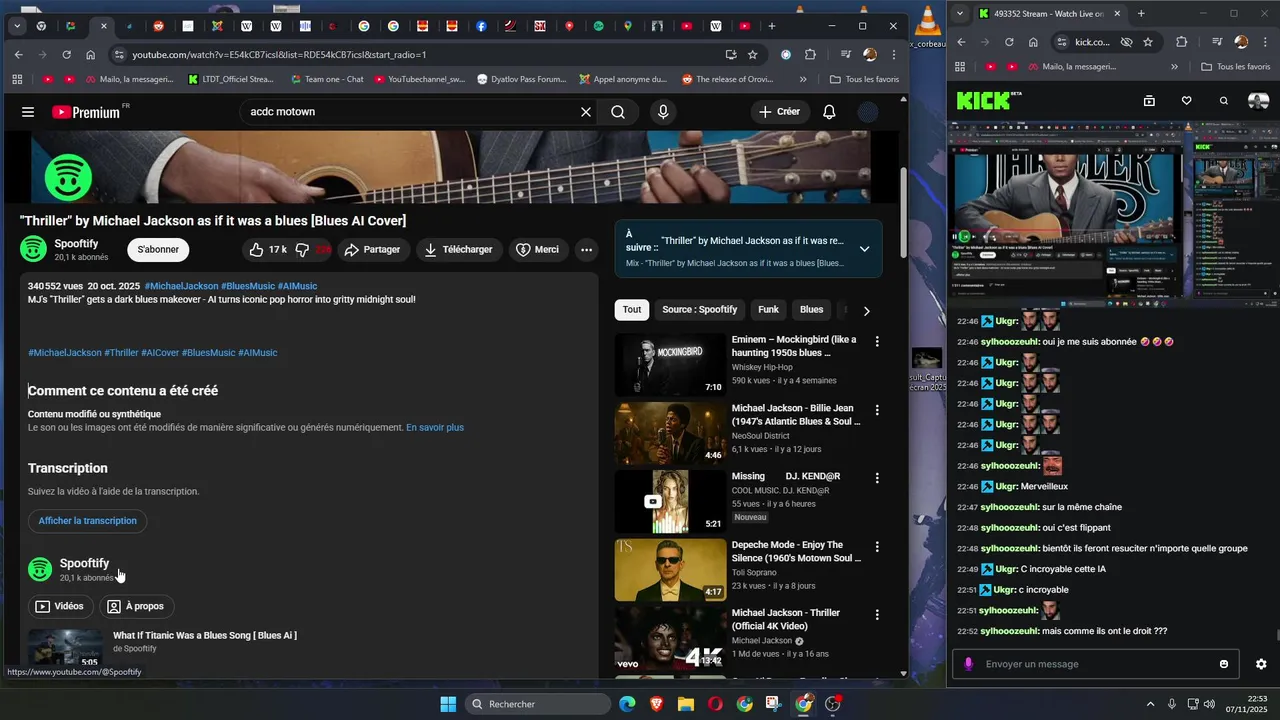This screenshot has height=720, width=1280.
Task: Expand hidden bookmarks in YouTube window
Action: (x=803, y=79)
